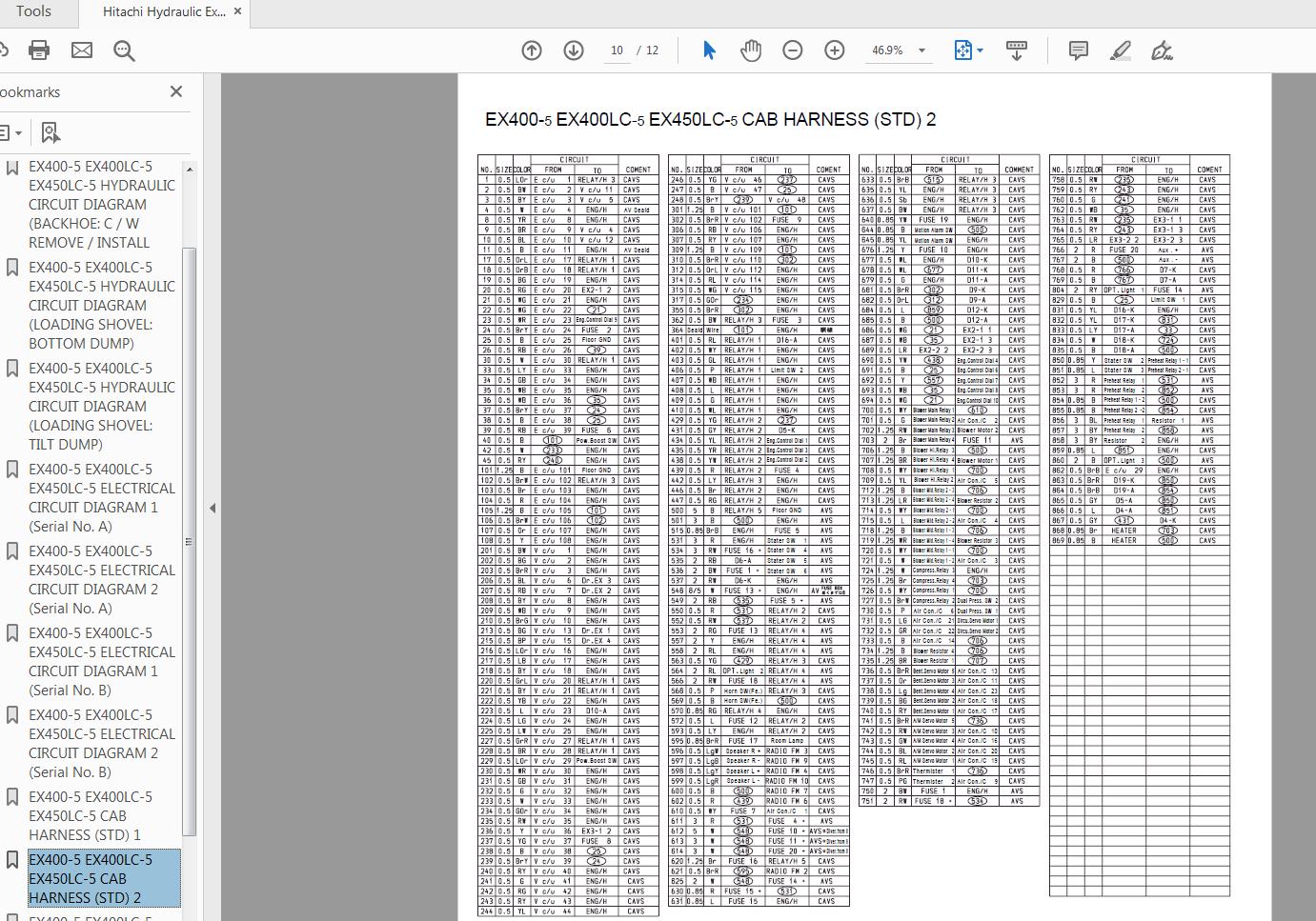Switch to the Tools tab
This screenshot has height=921, width=1316.
coord(33,11)
